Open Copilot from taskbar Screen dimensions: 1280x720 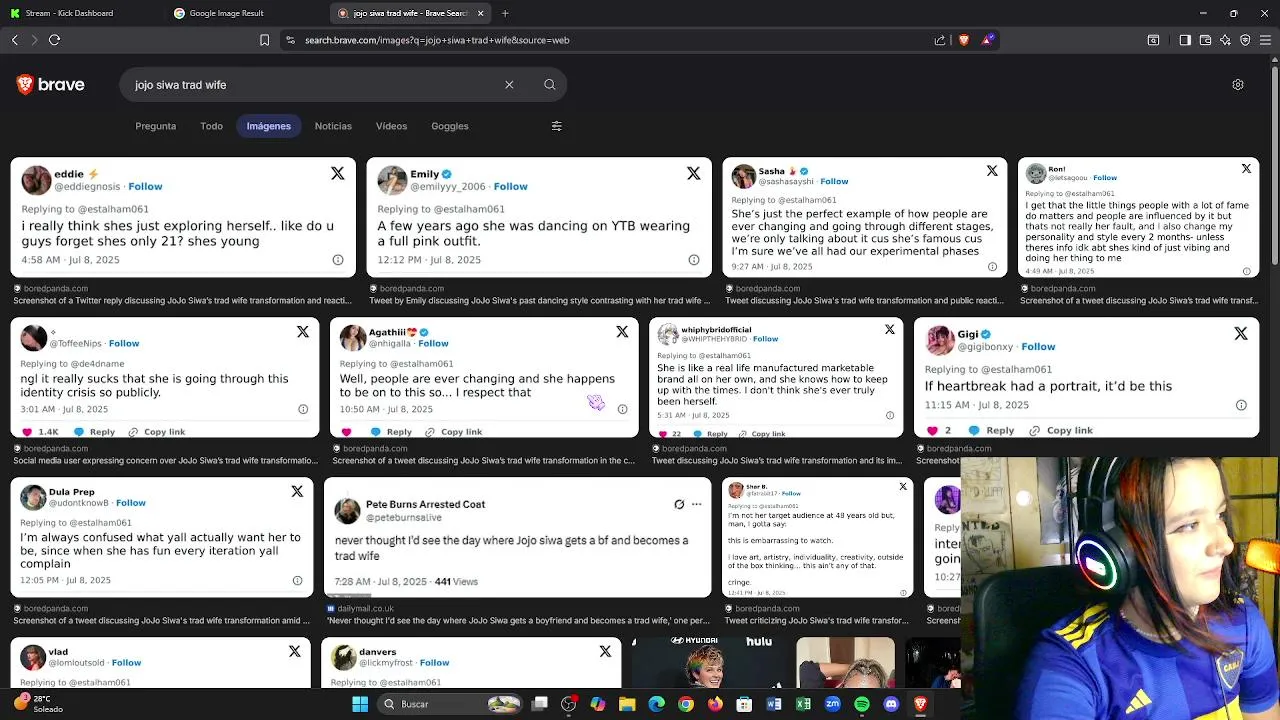(598, 704)
